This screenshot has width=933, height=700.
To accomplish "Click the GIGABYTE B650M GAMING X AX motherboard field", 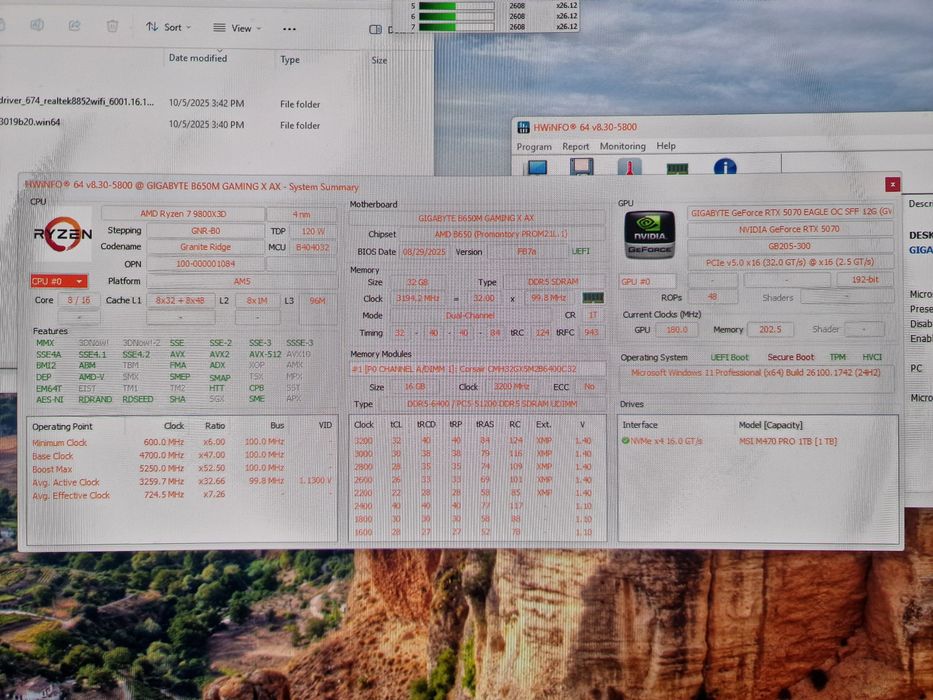I will pos(476,218).
